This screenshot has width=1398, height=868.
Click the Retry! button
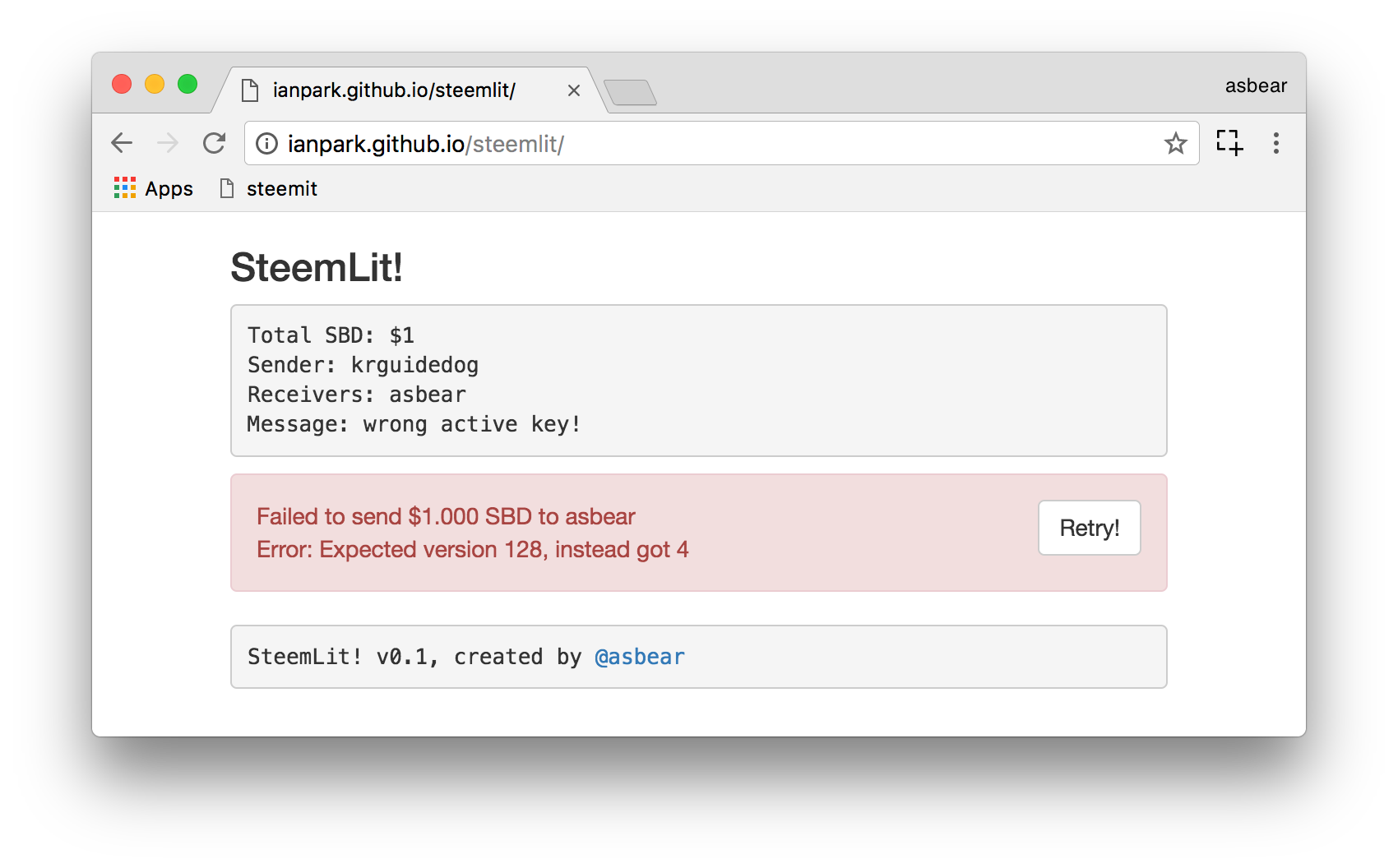pos(1090,528)
